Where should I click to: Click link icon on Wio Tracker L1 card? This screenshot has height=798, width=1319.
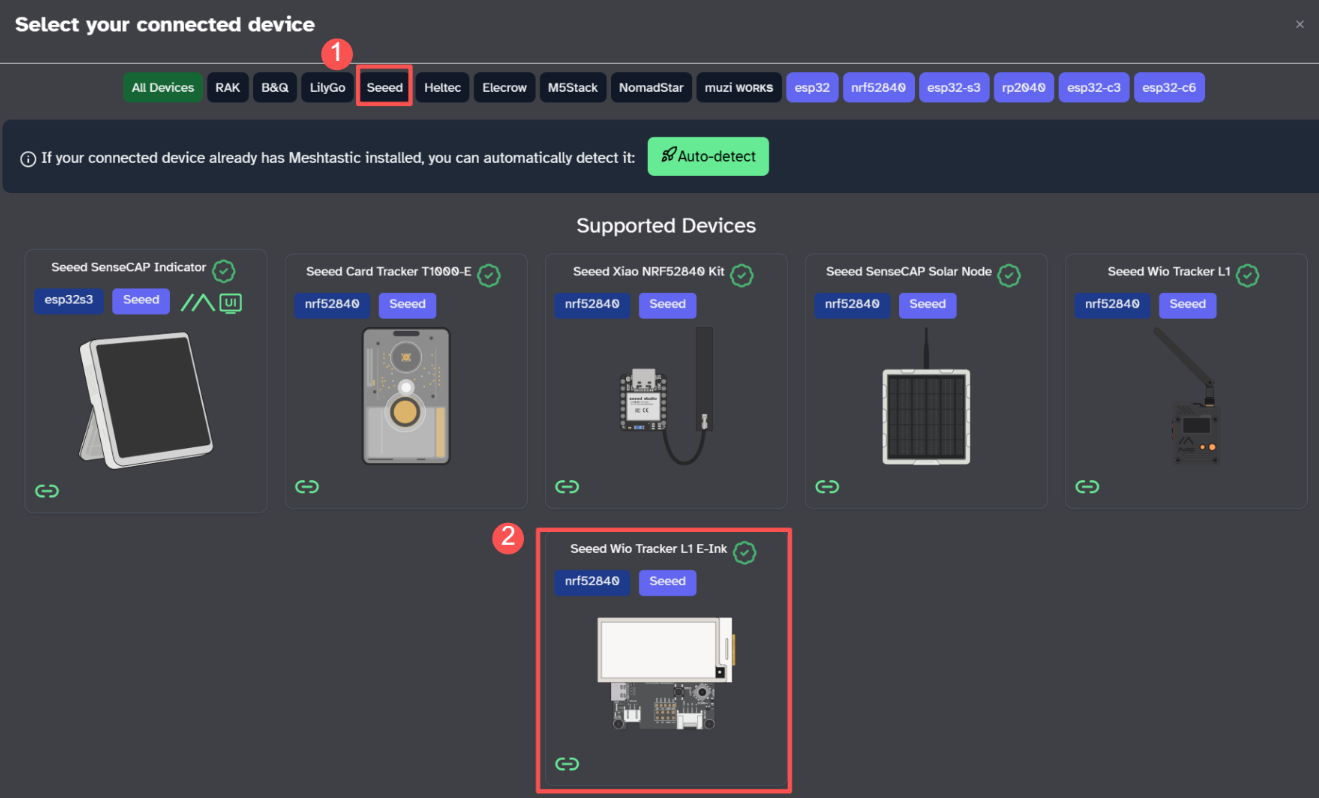click(1087, 487)
